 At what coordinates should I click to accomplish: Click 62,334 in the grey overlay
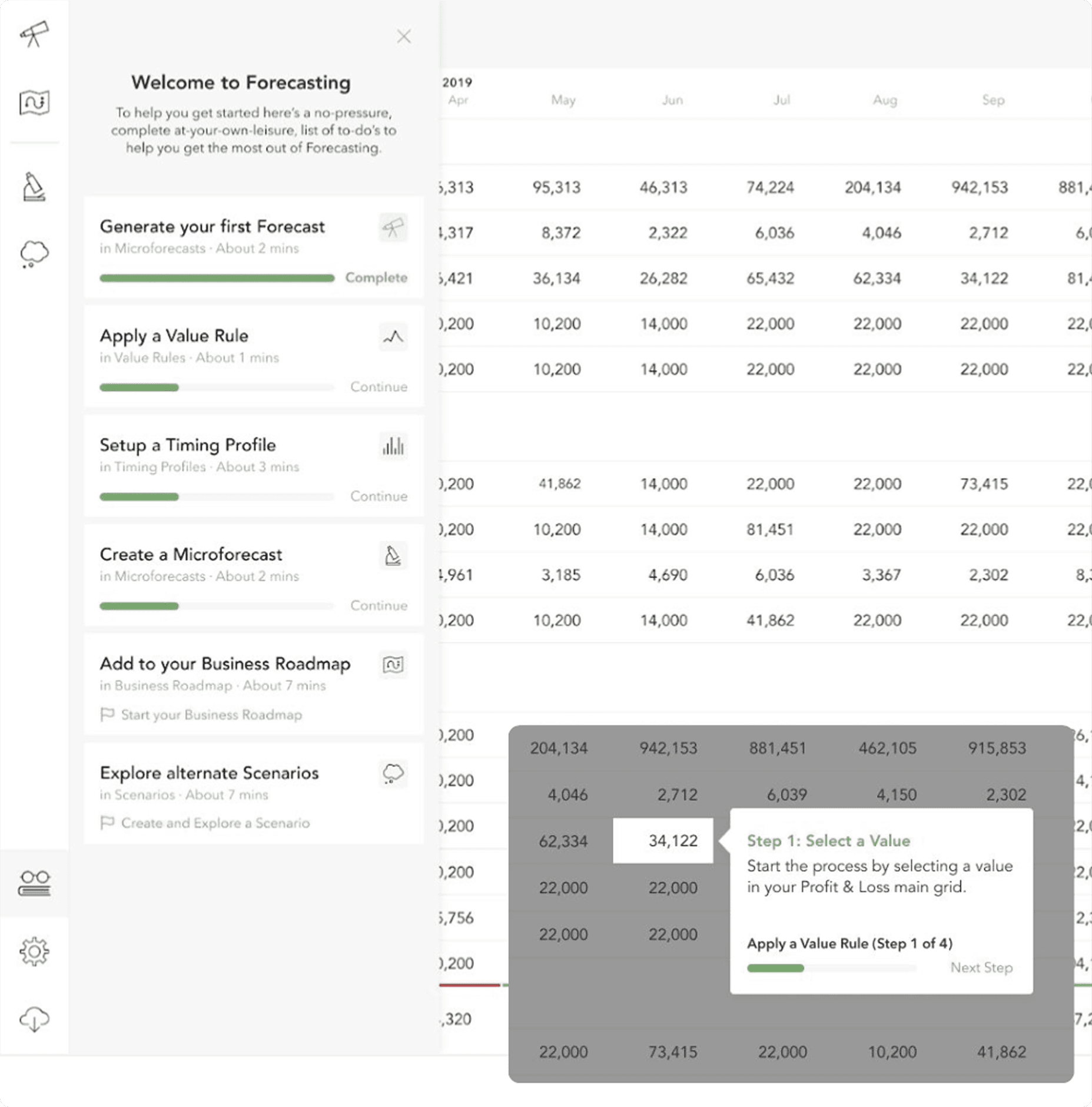(x=563, y=841)
